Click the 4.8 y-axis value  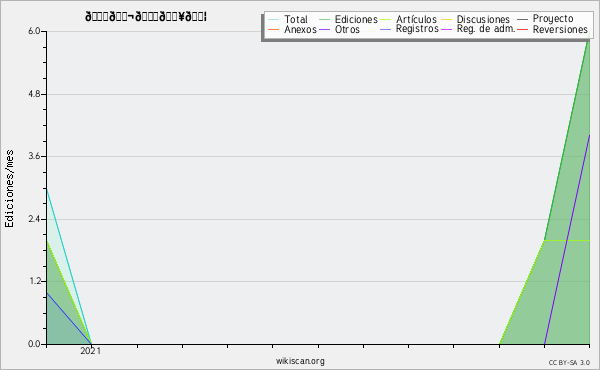[34, 94]
